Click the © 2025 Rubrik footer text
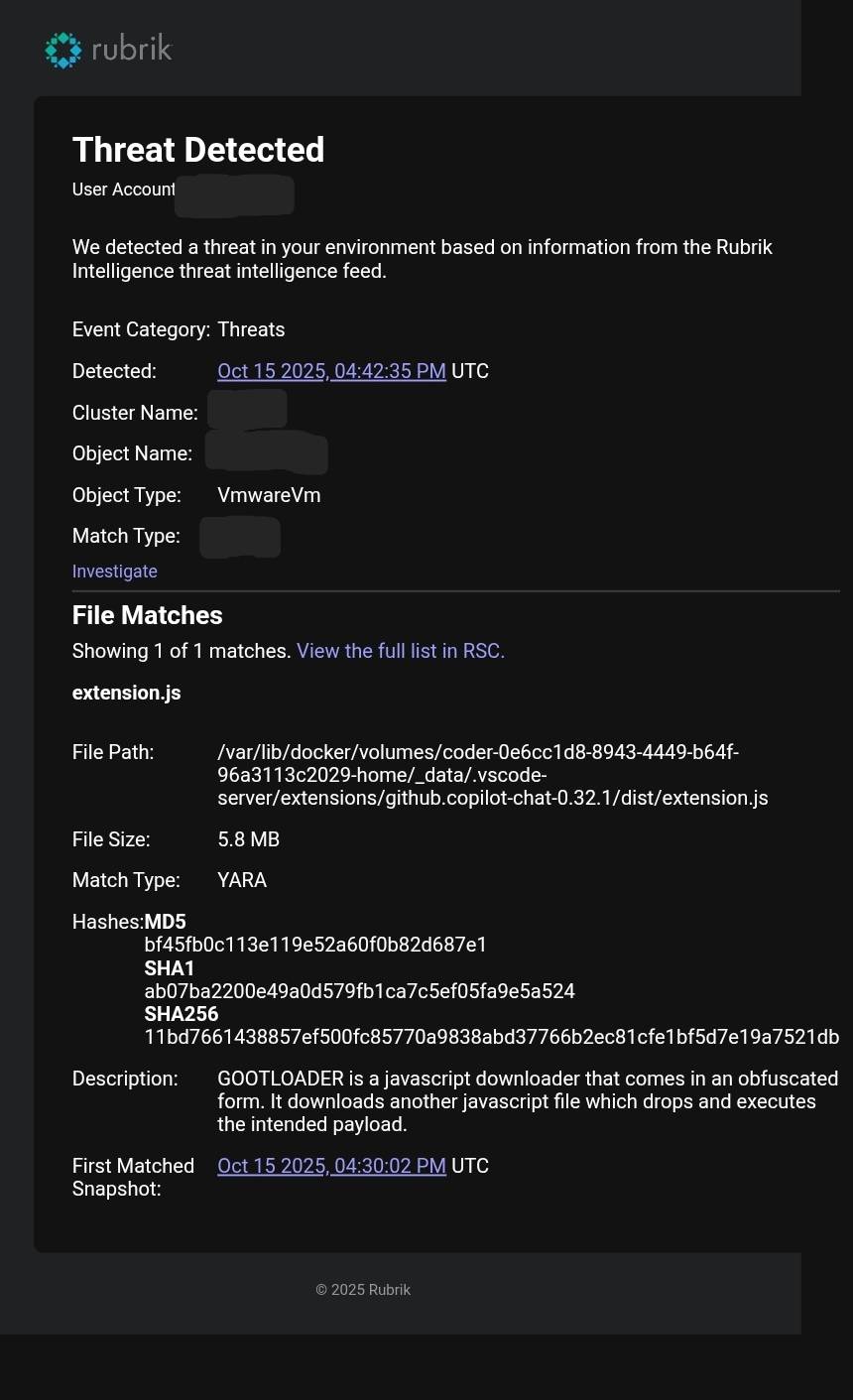The height and width of the screenshot is (1400, 853). coord(363,1290)
